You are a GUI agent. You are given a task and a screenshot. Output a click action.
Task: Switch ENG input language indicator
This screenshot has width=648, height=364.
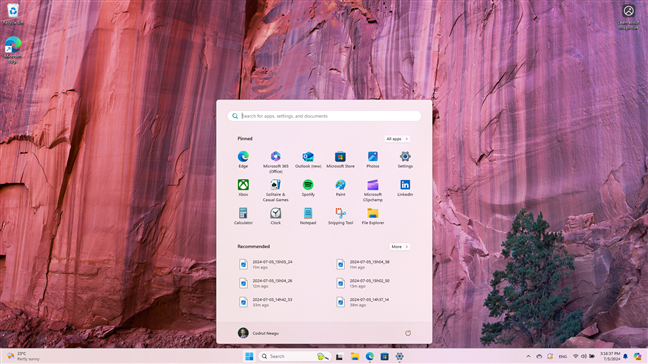pos(562,356)
